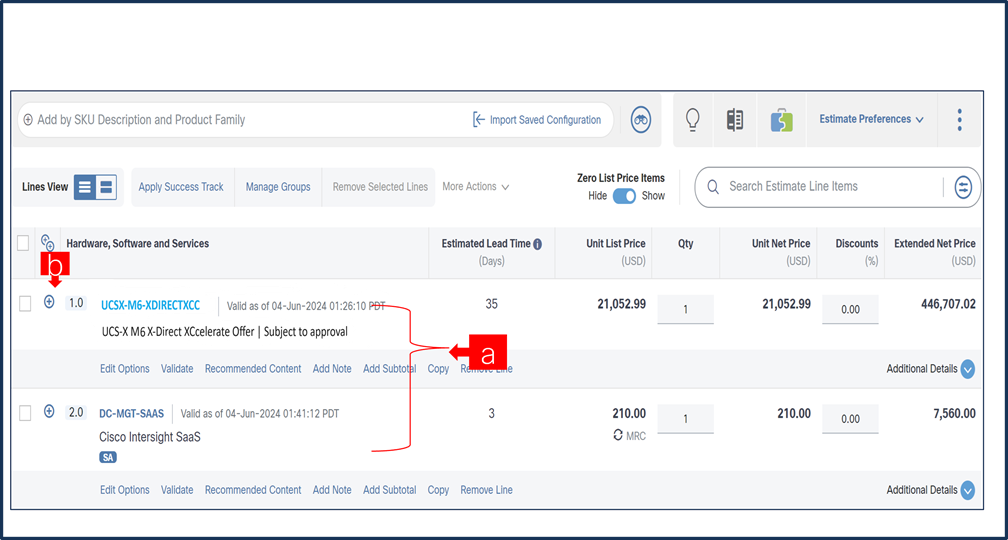Click Remove Line for DC-MGT-SAAS
1008x540 pixels.
pos(486,490)
